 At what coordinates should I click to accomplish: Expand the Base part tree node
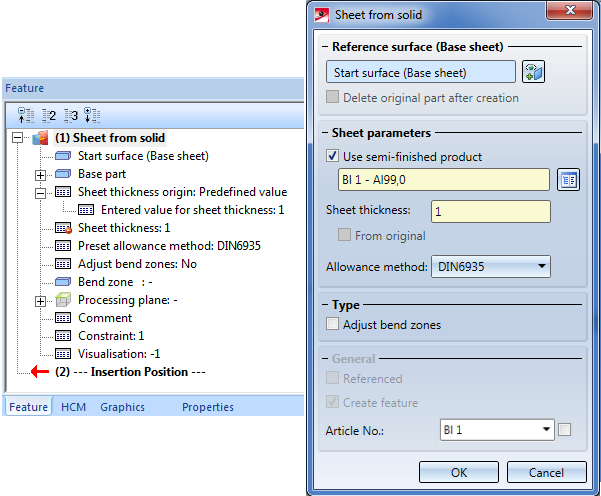(x=41, y=174)
